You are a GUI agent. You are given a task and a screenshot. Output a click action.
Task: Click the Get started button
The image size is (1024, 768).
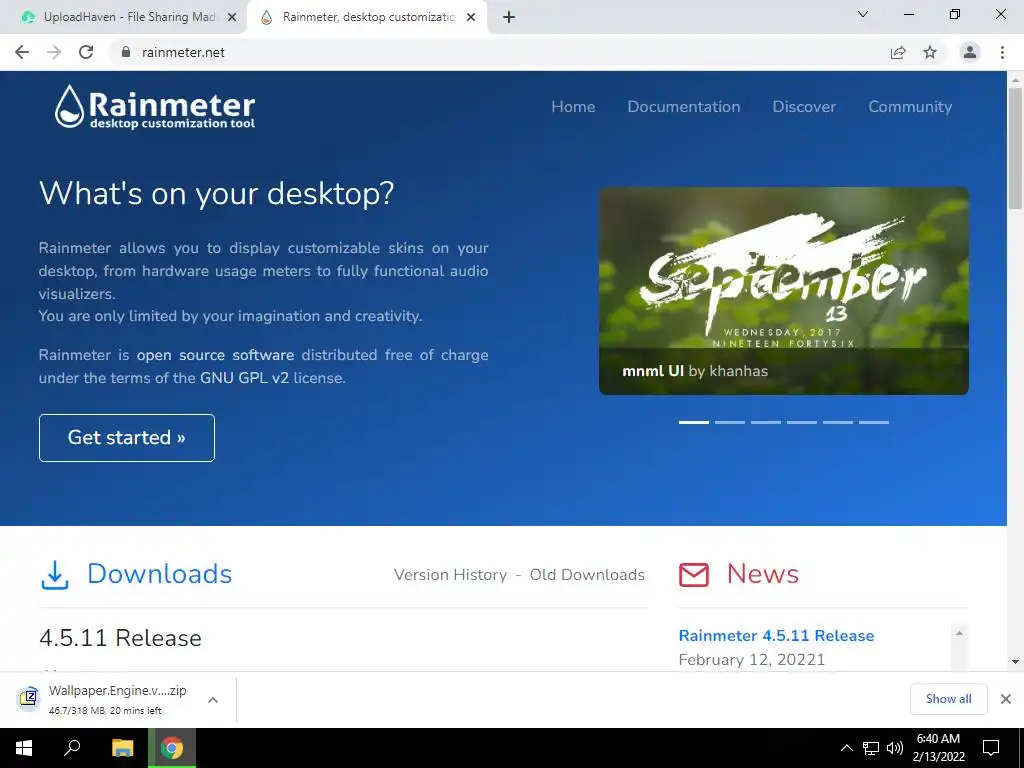coord(127,438)
